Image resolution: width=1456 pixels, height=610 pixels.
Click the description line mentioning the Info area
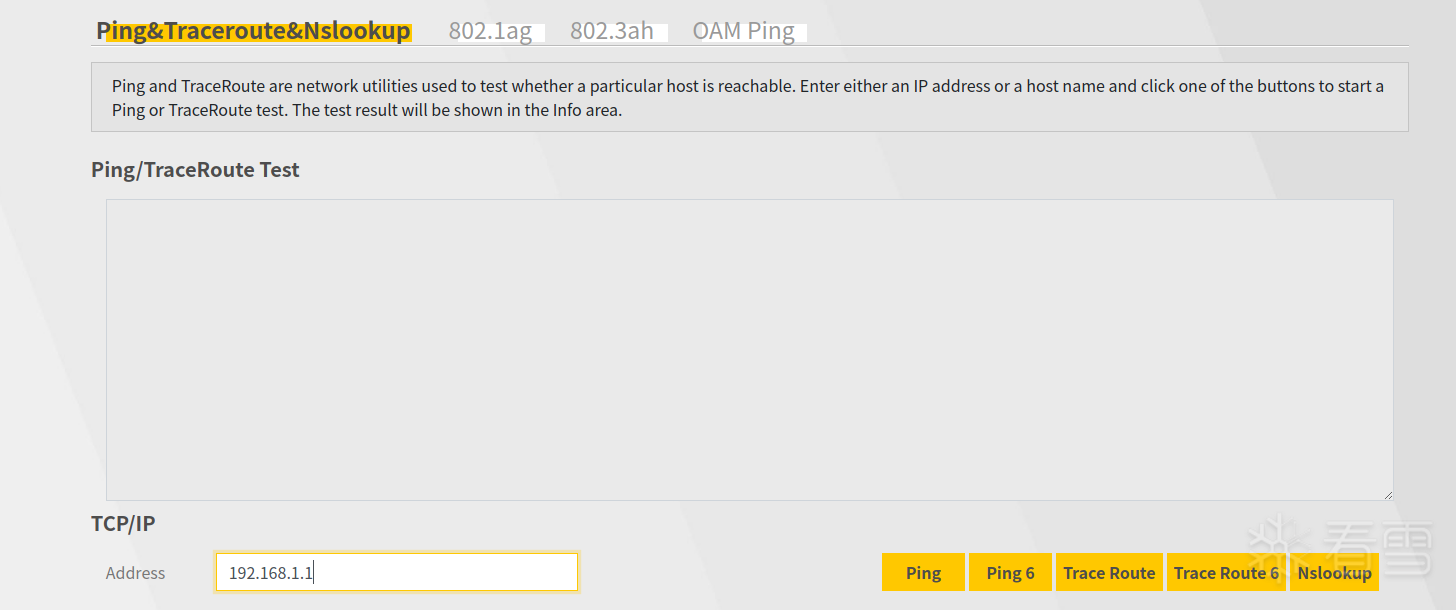[x=367, y=110]
